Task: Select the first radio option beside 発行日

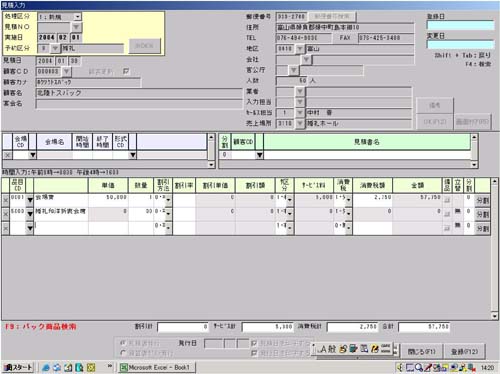Action: [123, 343]
